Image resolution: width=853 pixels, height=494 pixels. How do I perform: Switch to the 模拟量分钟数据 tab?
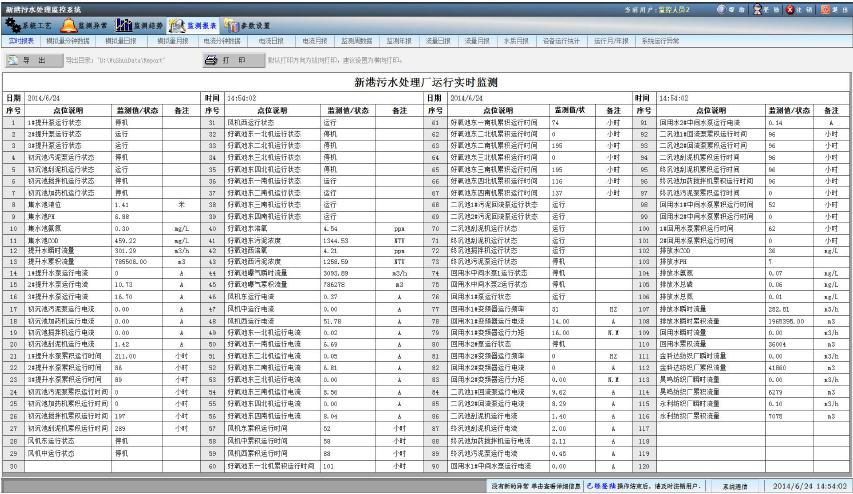(x=67, y=42)
